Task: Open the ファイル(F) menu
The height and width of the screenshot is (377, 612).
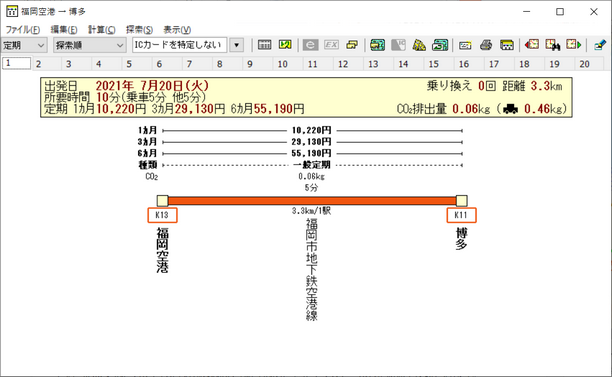Action: [x=23, y=30]
